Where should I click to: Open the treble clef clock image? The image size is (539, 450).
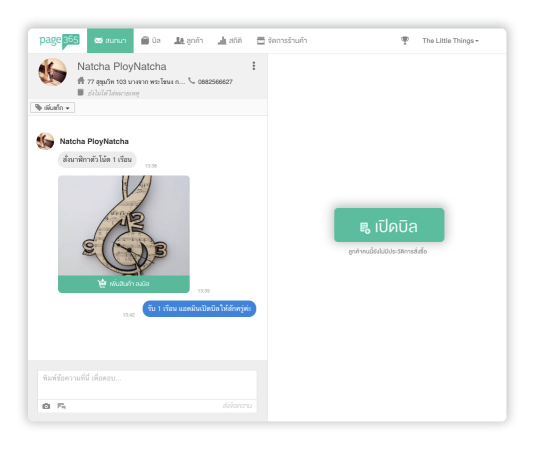(124, 226)
